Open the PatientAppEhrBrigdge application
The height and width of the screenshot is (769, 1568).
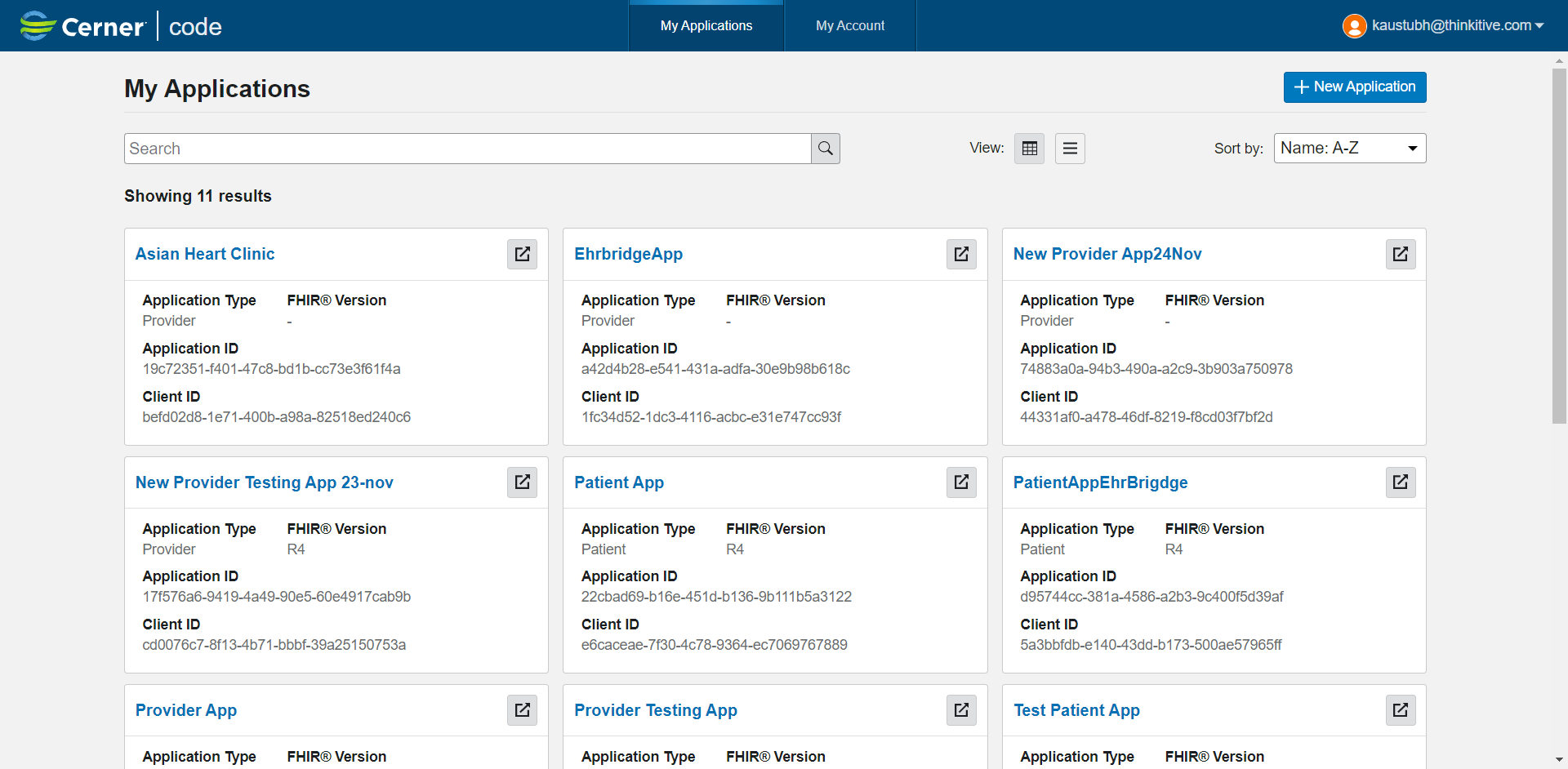click(x=1100, y=482)
